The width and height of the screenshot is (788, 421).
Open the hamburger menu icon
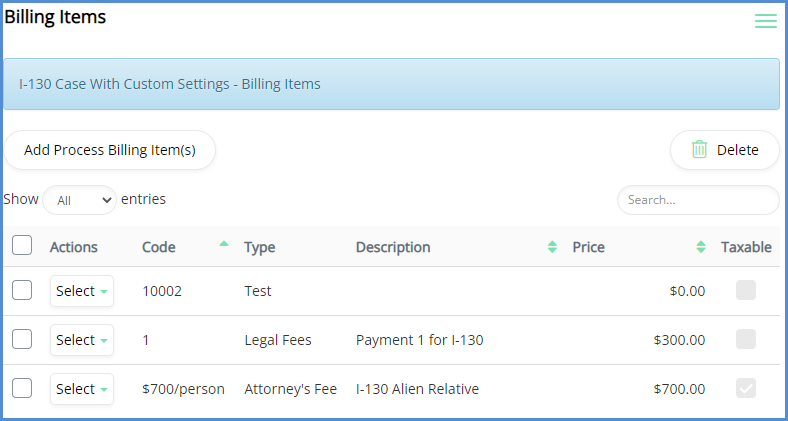(x=765, y=21)
